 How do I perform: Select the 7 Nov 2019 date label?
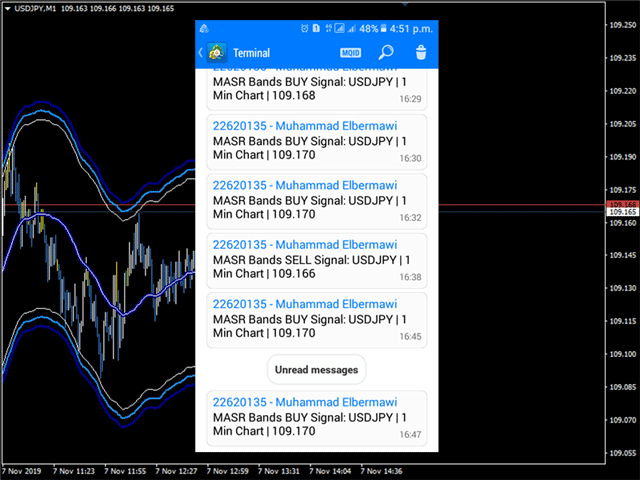pyautogui.click(x=22, y=471)
